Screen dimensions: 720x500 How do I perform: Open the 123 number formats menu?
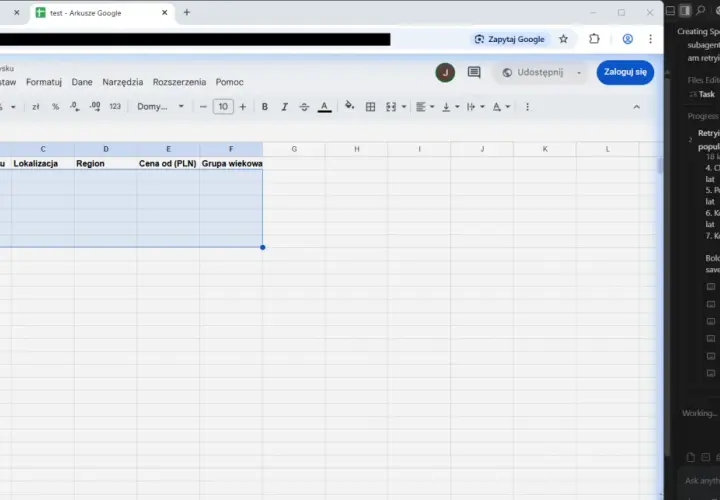[115, 107]
